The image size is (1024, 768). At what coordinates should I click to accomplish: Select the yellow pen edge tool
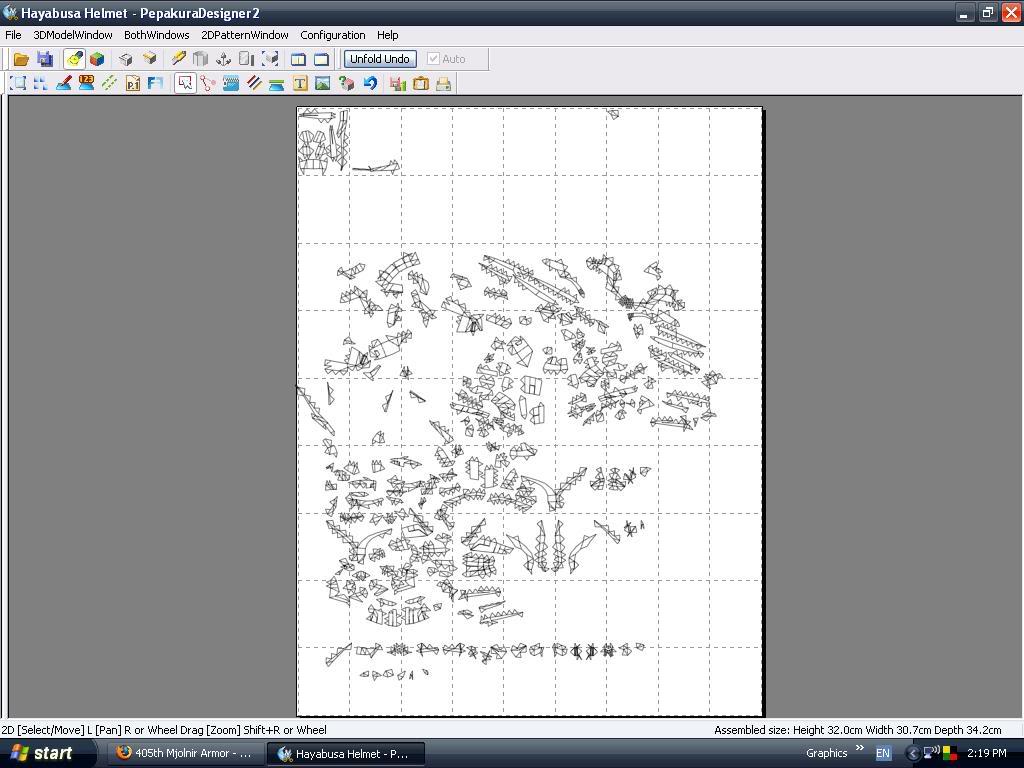click(178, 59)
